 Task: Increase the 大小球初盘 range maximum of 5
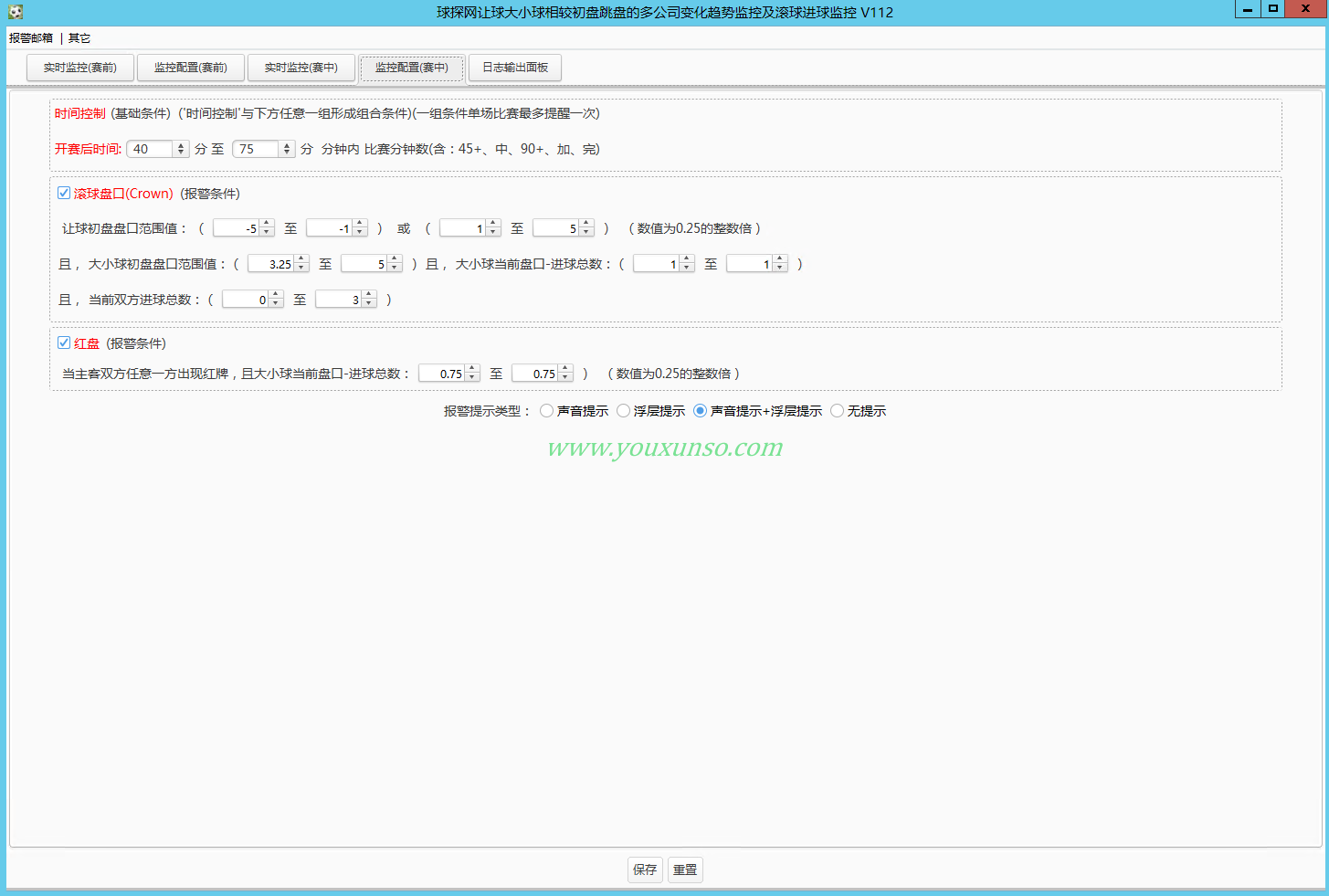point(395,259)
